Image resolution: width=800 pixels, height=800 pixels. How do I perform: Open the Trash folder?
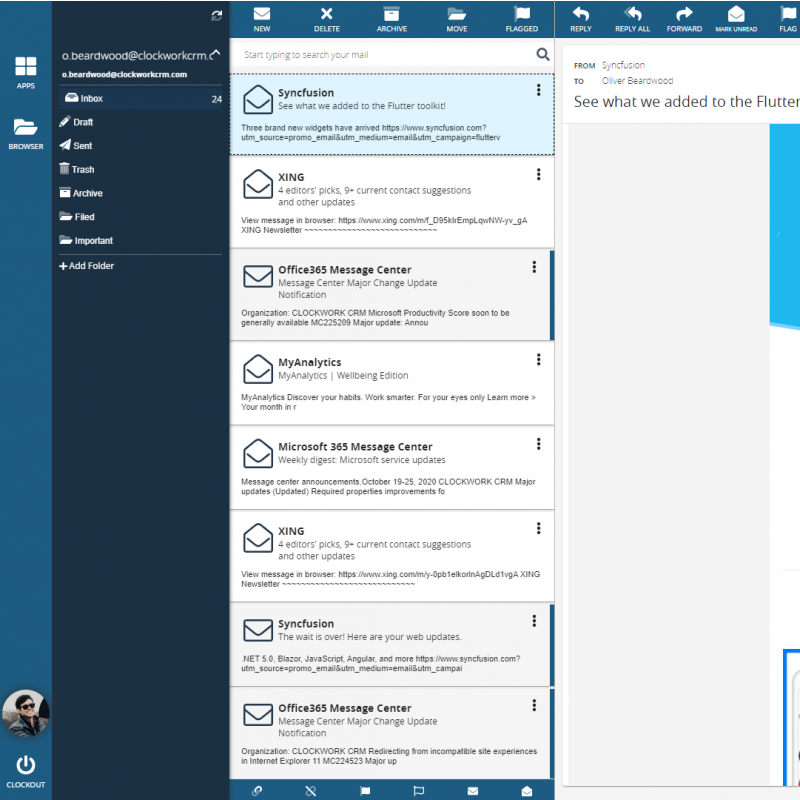77,169
